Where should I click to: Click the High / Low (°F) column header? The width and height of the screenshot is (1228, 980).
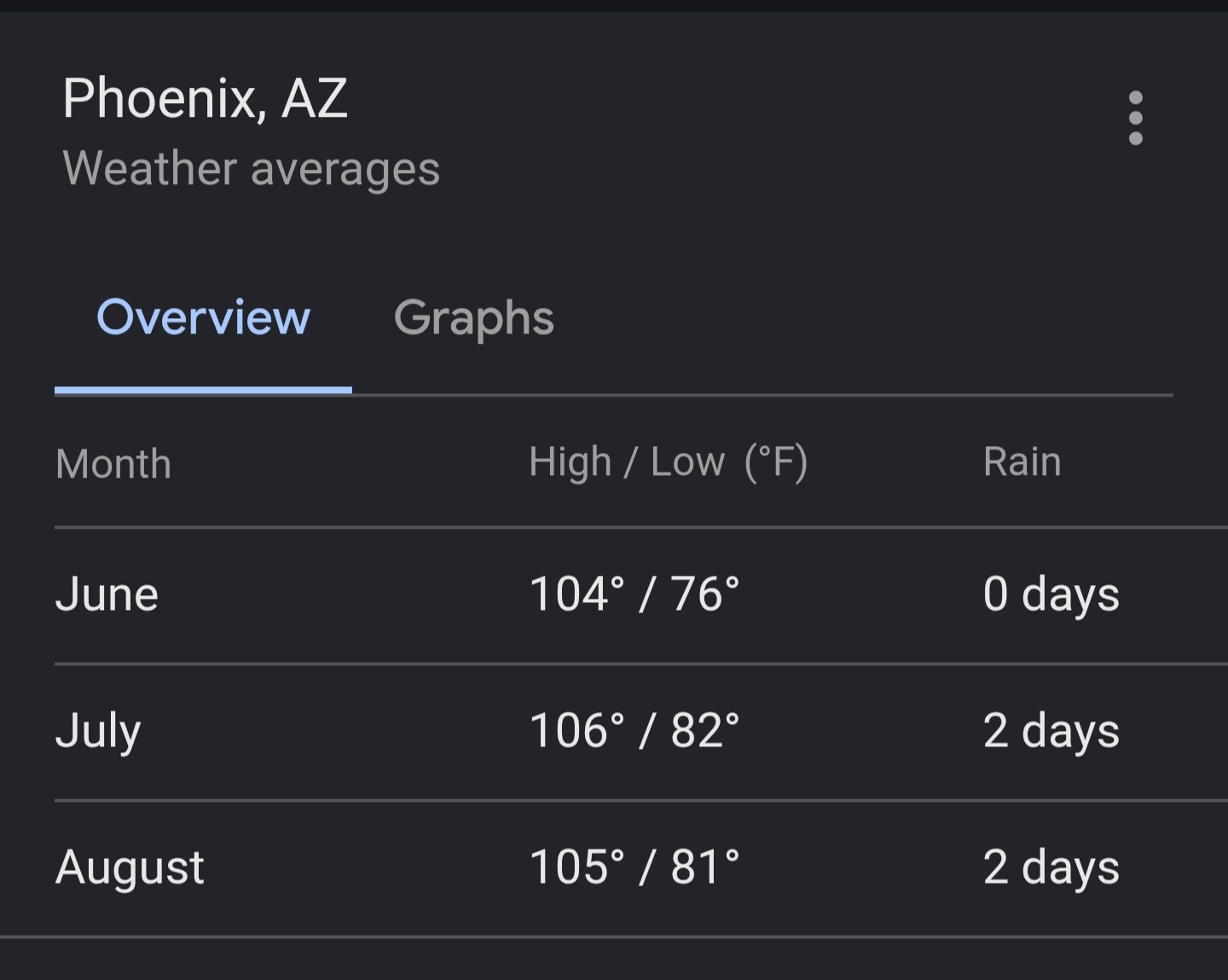click(x=669, y=462)
